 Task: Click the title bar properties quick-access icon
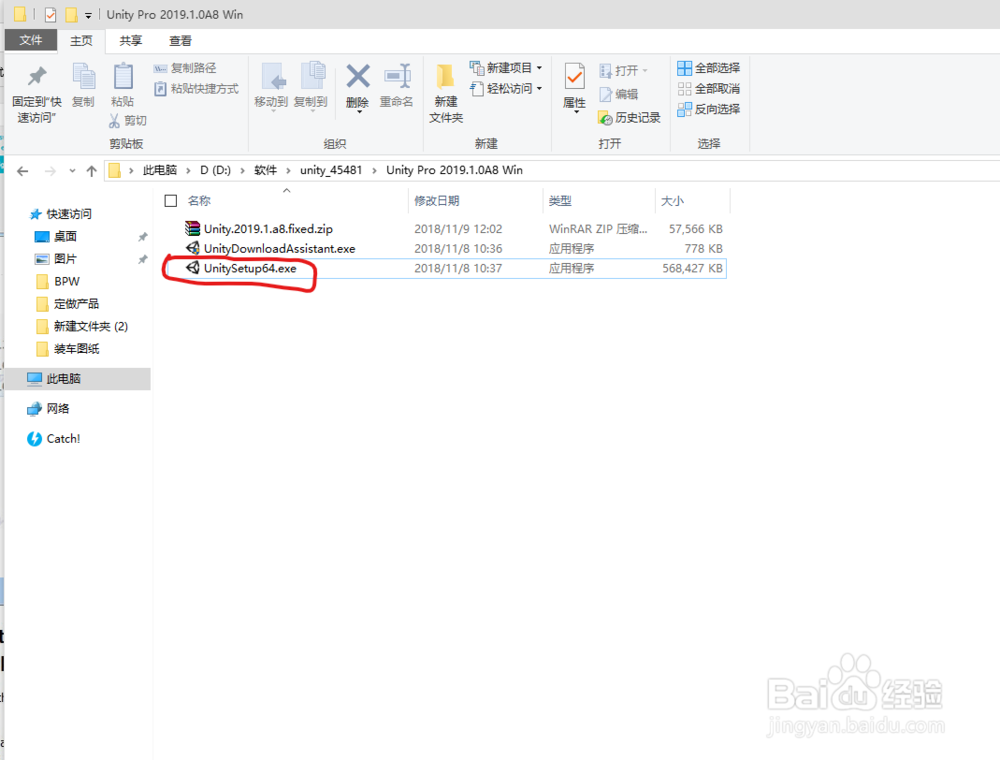click(x=50, y=14)
